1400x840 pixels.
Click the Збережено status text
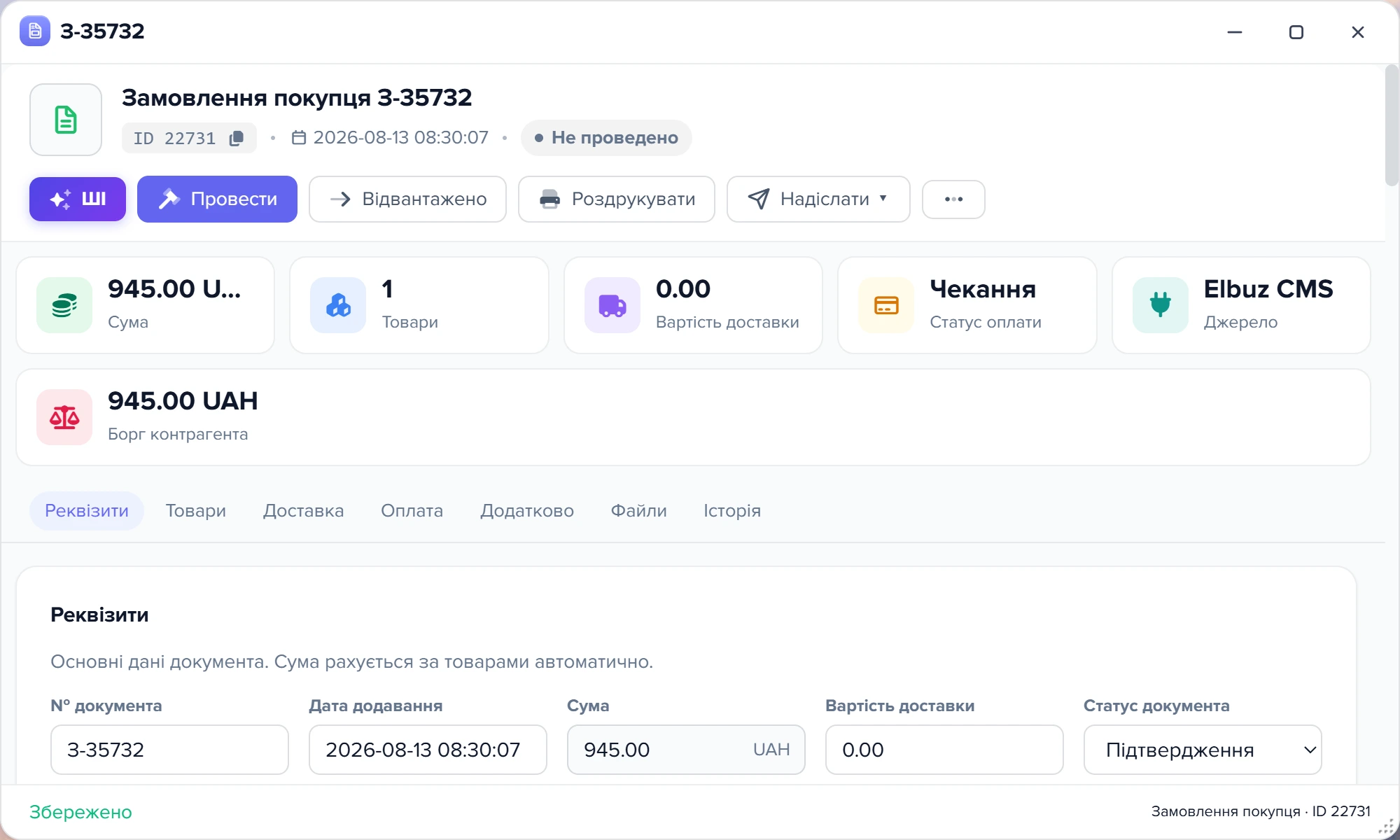click(x=80, y=812)
